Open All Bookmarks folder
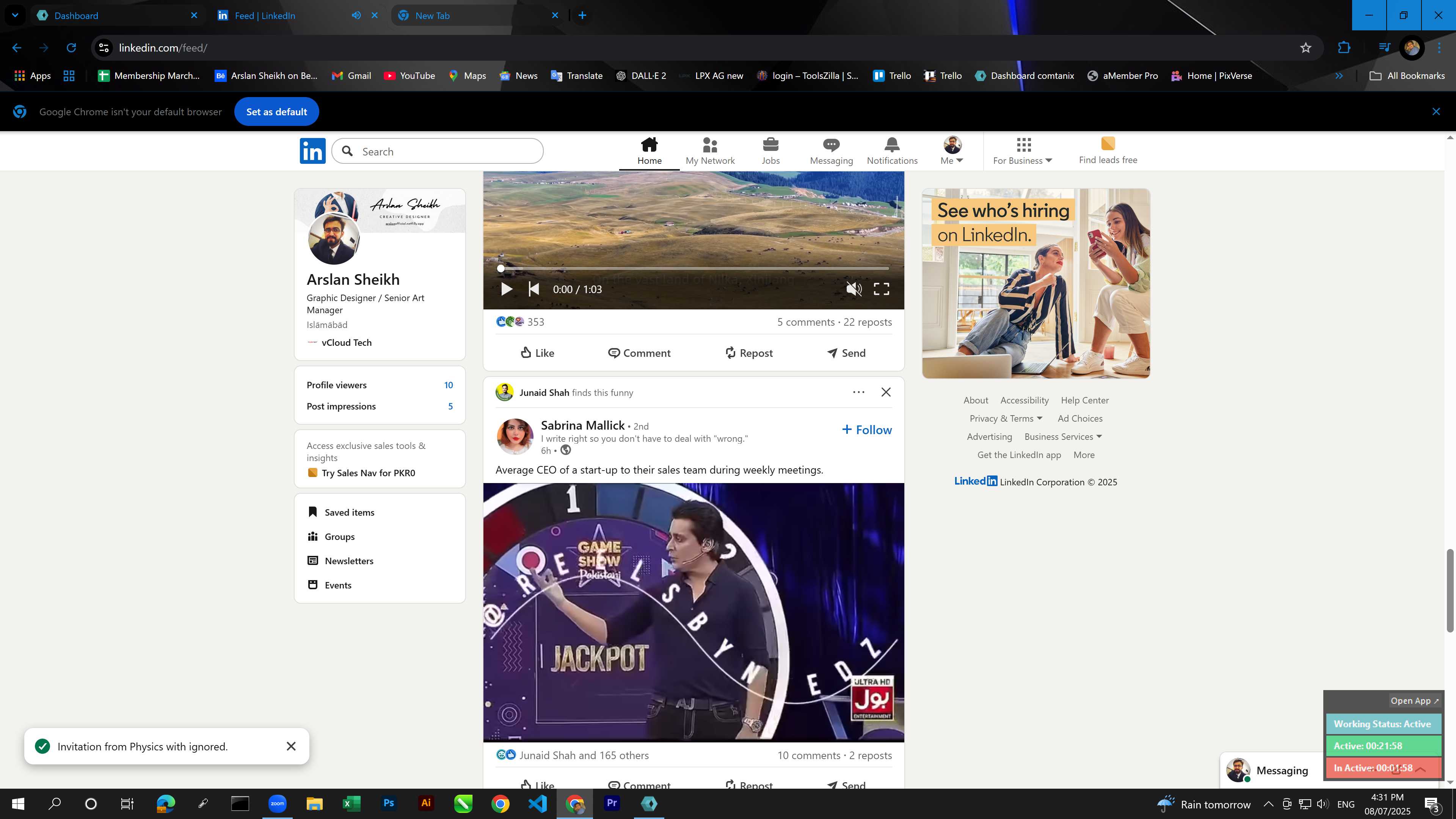Screen dimensions: 1456x819 click(x=1407, y=76)
